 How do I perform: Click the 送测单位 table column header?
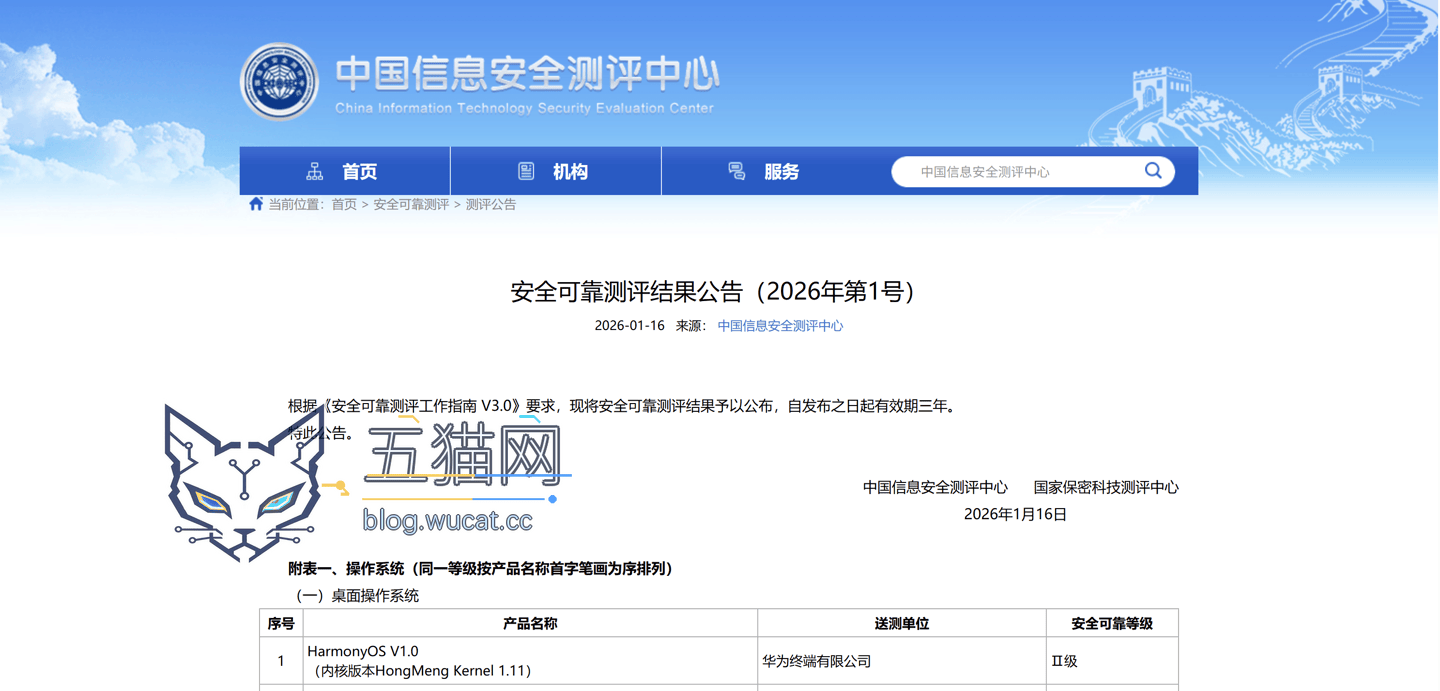click(902, 623)
